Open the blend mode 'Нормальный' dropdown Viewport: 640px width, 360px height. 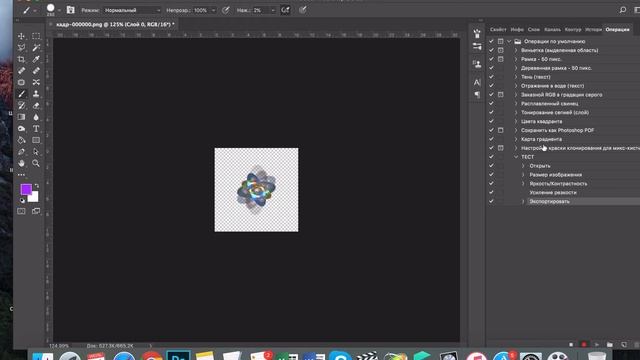click(132, 10)
